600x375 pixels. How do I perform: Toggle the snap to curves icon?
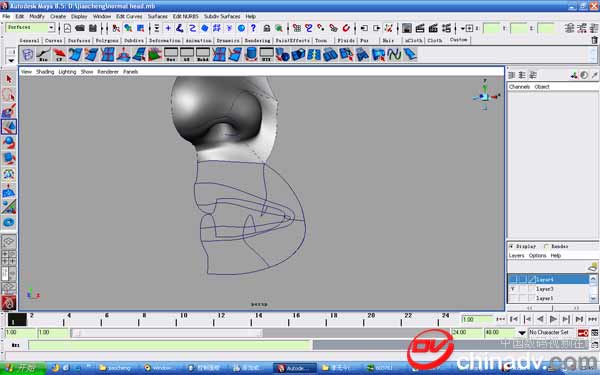pyautogui.click(x=309, y=28)
